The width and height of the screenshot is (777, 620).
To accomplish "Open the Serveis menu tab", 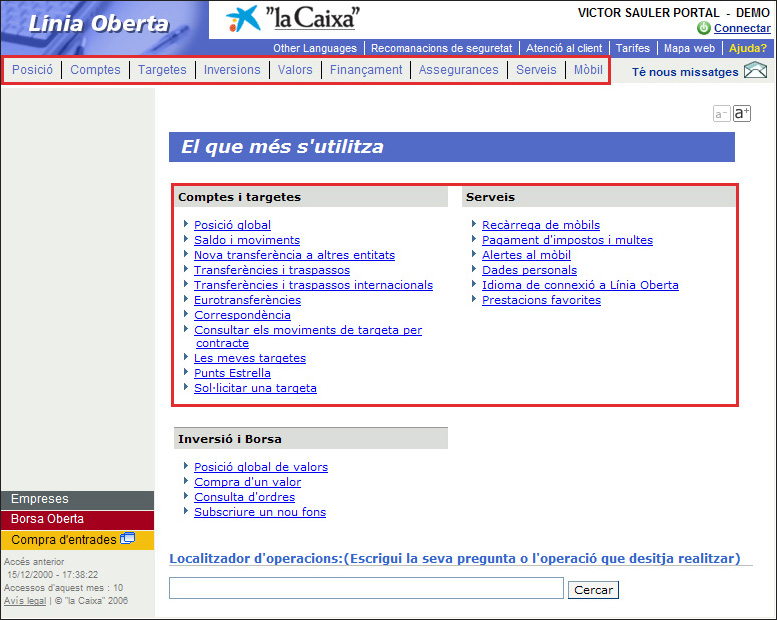I will [x=536, y=70].
